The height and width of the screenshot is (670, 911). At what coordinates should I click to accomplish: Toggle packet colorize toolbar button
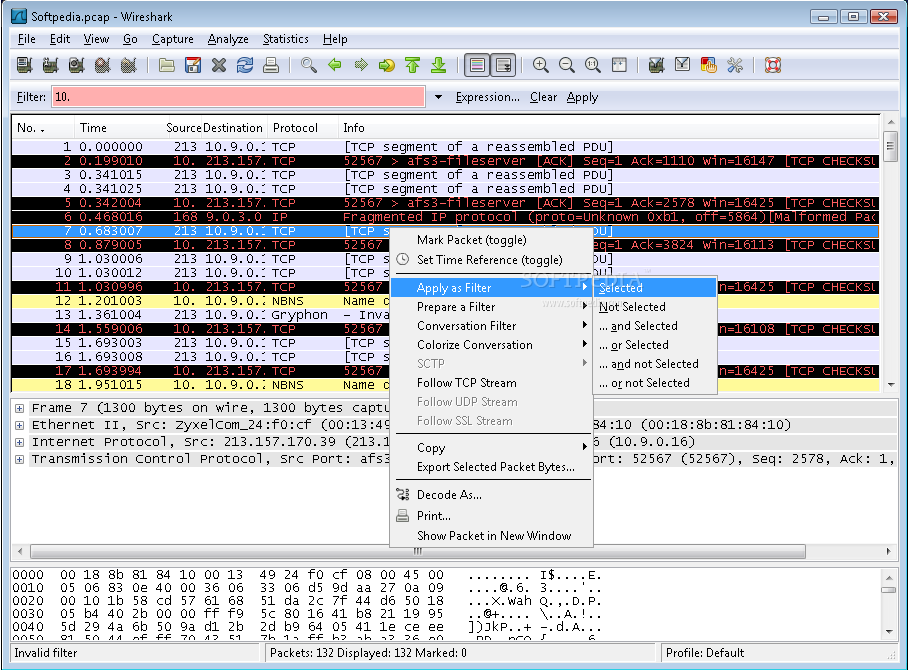pos(477,65)
